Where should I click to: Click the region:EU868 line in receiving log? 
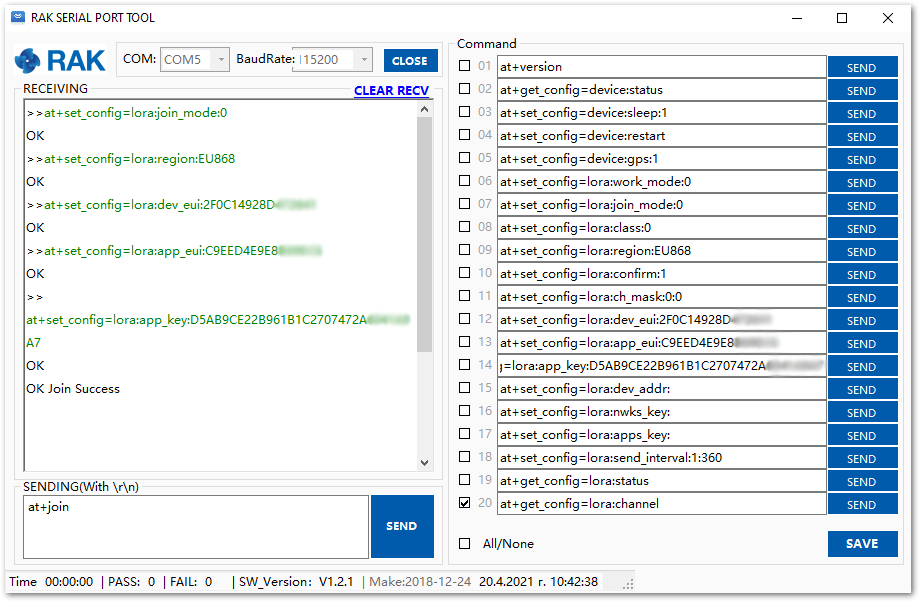131,158
